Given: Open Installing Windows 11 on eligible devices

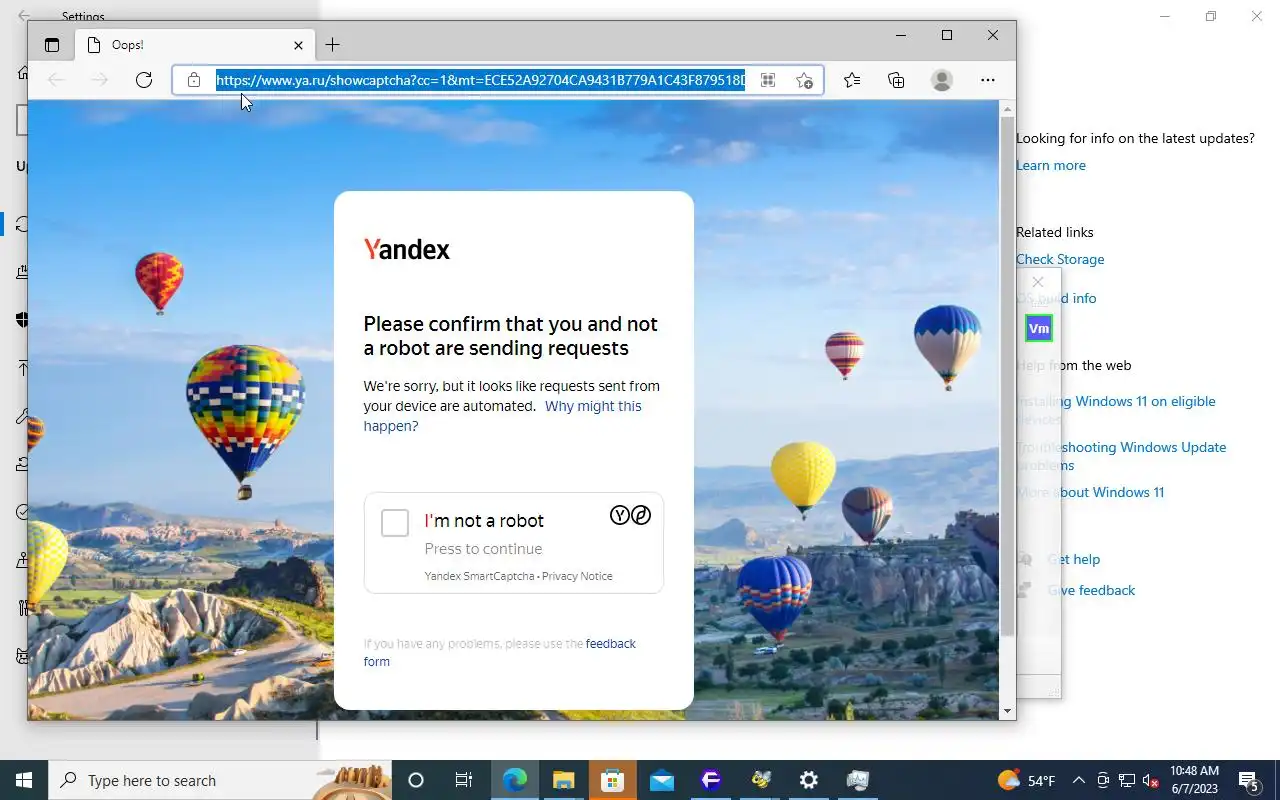Looking at the screenshot, I should point(1116,410).
